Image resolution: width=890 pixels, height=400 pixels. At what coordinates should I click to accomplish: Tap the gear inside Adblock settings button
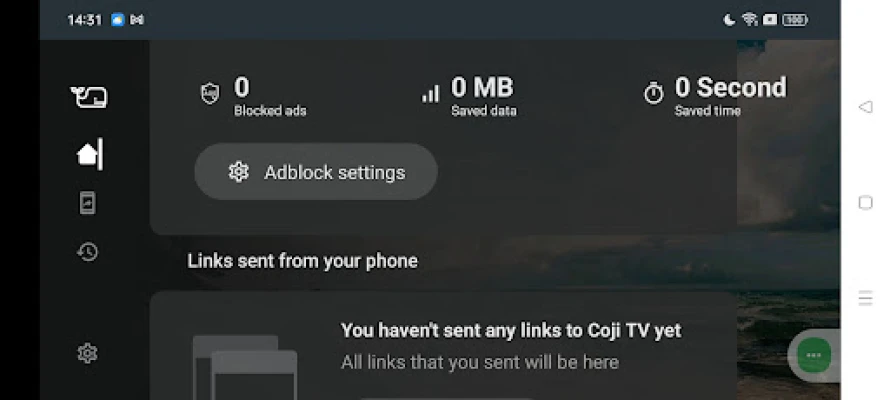coord(238,172)
